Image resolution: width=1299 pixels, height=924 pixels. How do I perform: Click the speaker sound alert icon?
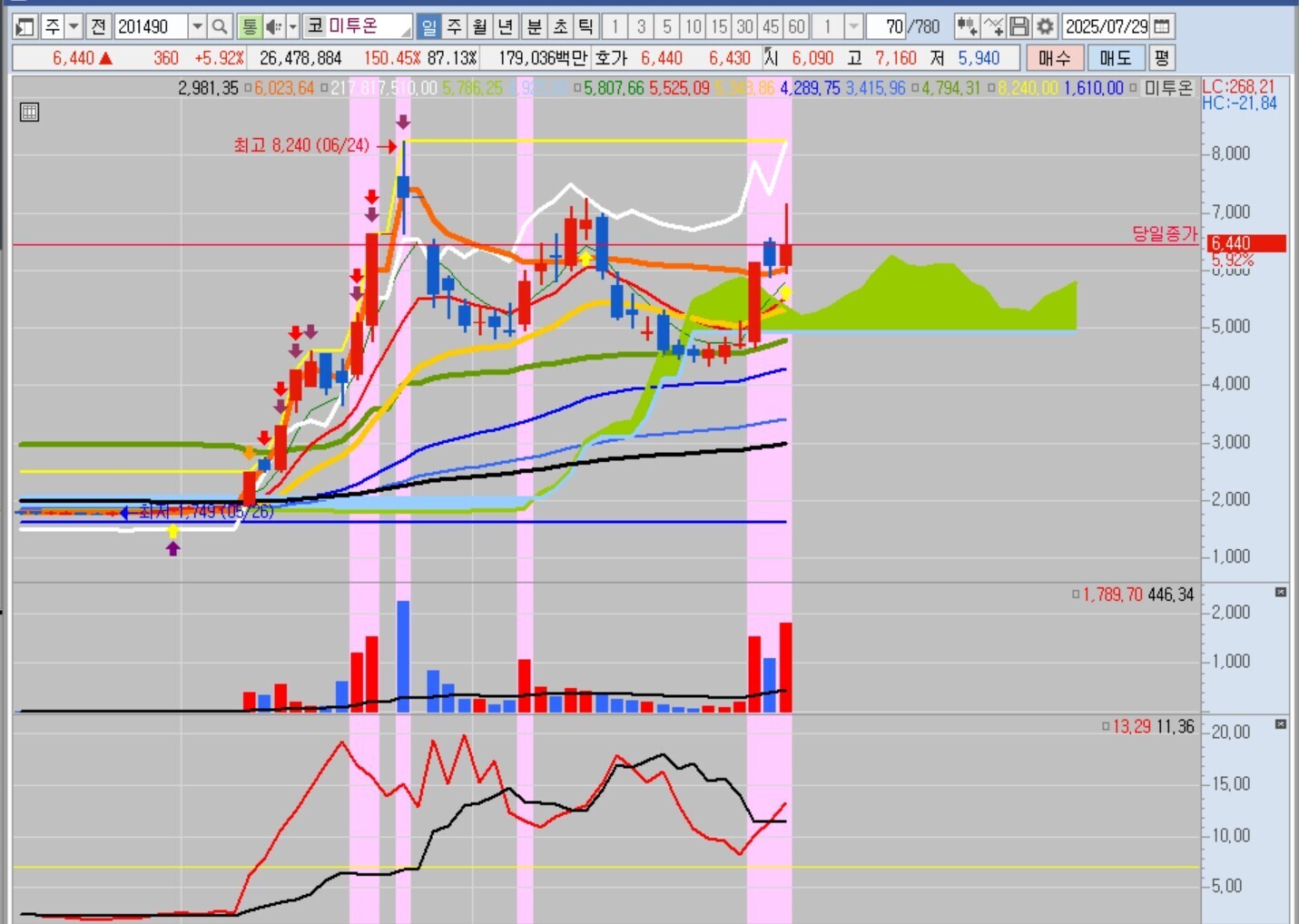273,26
